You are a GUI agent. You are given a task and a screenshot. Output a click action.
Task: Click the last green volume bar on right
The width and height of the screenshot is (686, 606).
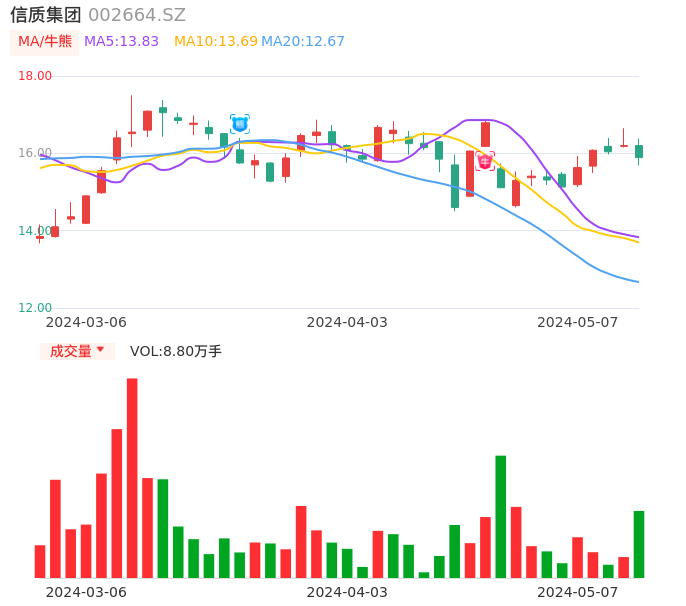point(639,544)
